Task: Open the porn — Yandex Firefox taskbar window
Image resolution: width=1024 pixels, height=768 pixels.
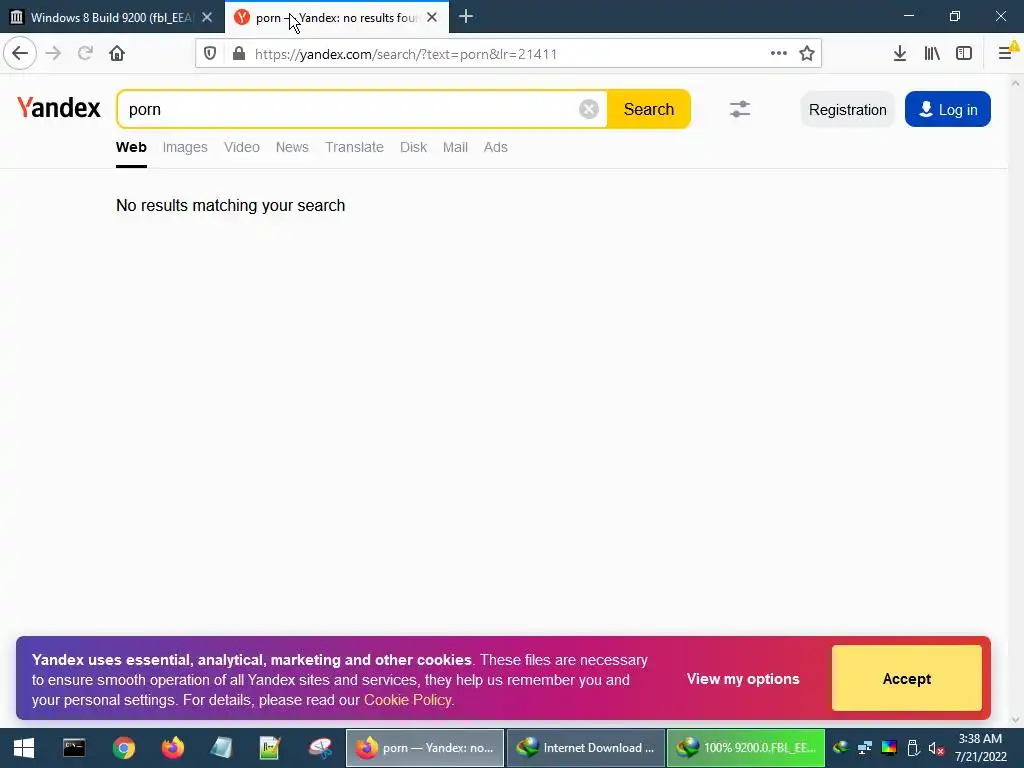Action: 425,748
